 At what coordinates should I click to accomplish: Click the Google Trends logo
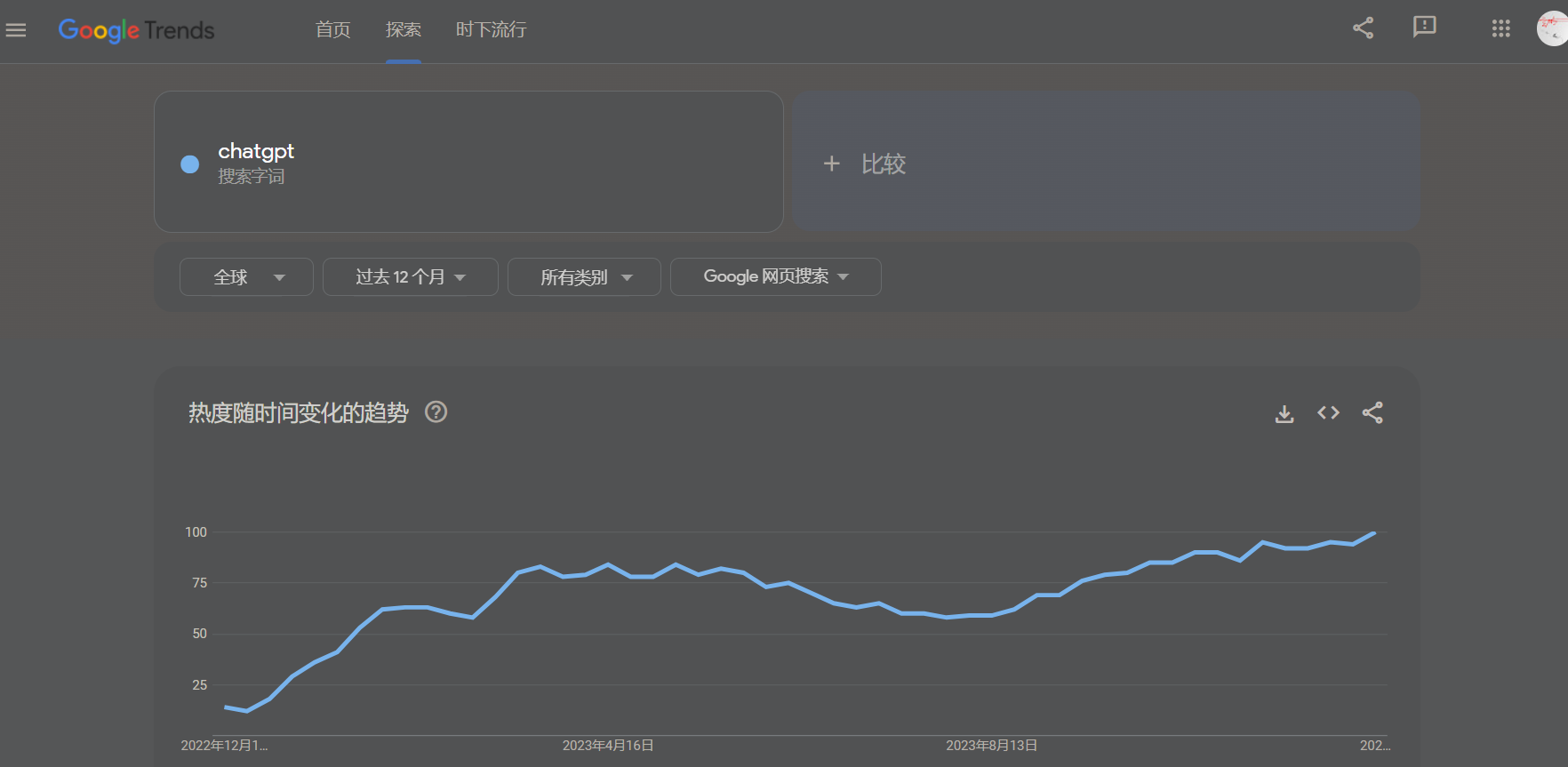pyautogui.click(x=136, y=30)
